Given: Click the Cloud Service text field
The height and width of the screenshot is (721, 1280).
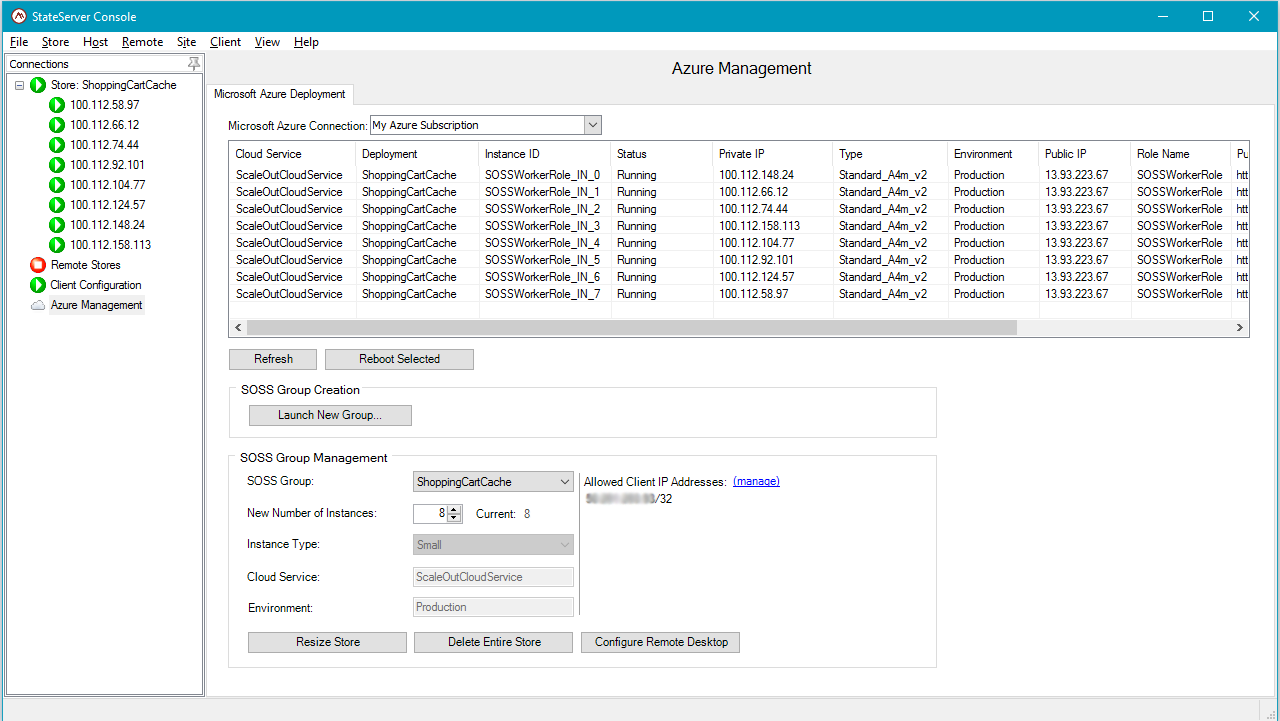Looking at the screenshot, I should point(494,577).
